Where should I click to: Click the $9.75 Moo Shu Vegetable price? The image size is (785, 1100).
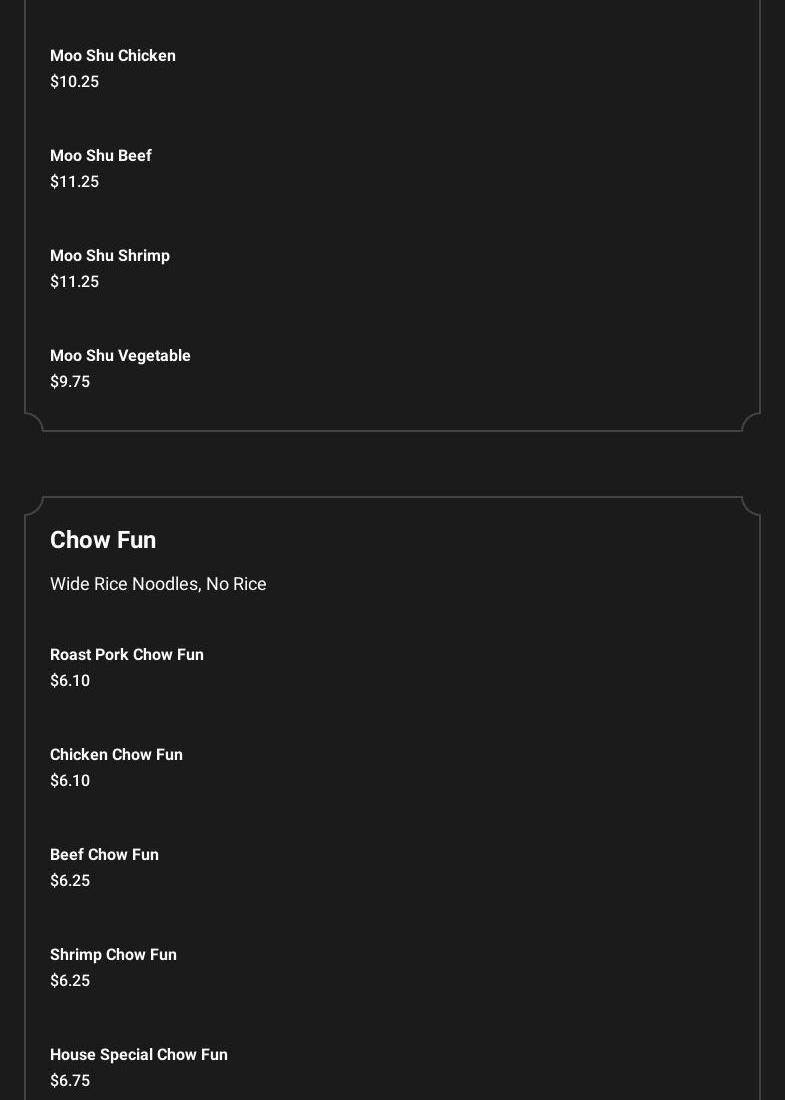click(x=70, y=382)
